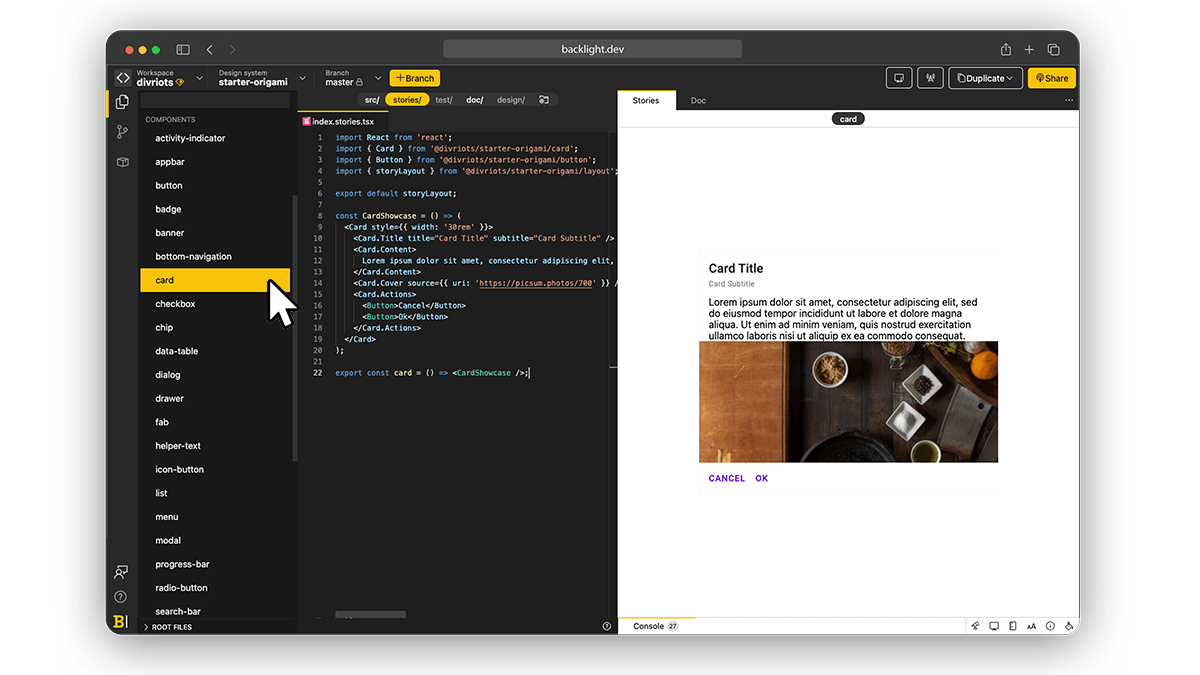Open the feedback icon in left sidebar
This screenshot has height=675, width=1200.
[x=121, y=572]
